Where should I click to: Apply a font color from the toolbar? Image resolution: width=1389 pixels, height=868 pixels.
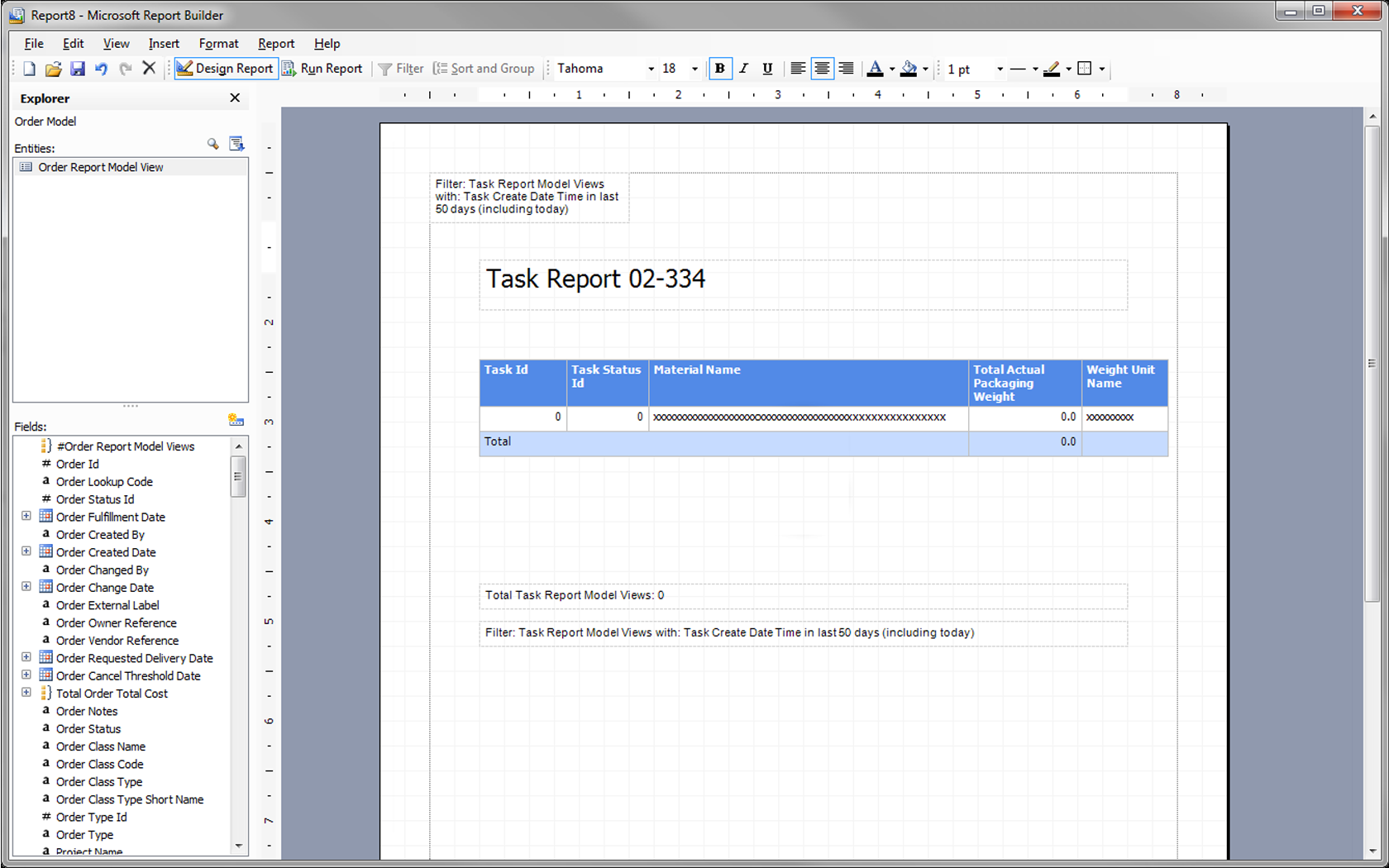[876, 69]
